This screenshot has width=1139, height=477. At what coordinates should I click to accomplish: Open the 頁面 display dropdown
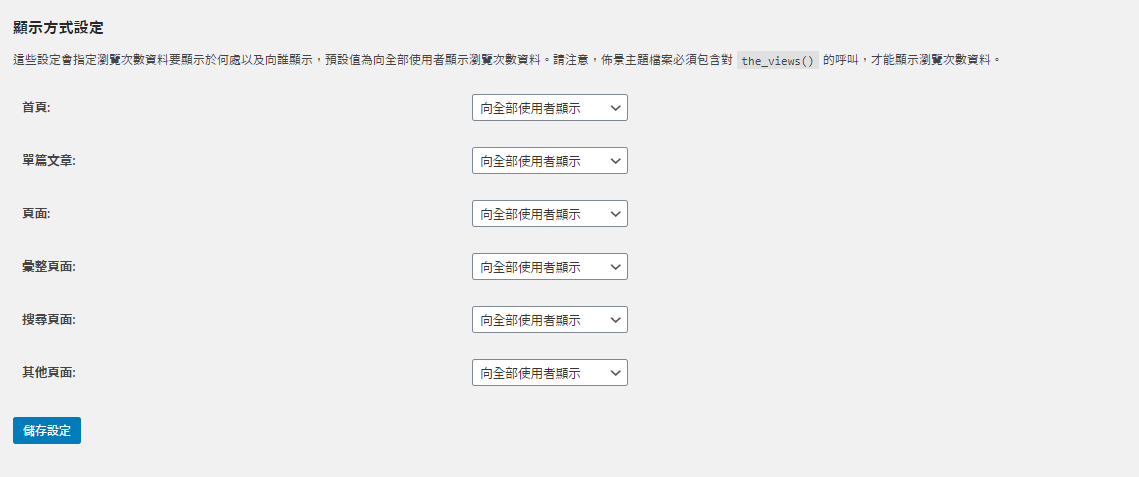tap(549, 214)
